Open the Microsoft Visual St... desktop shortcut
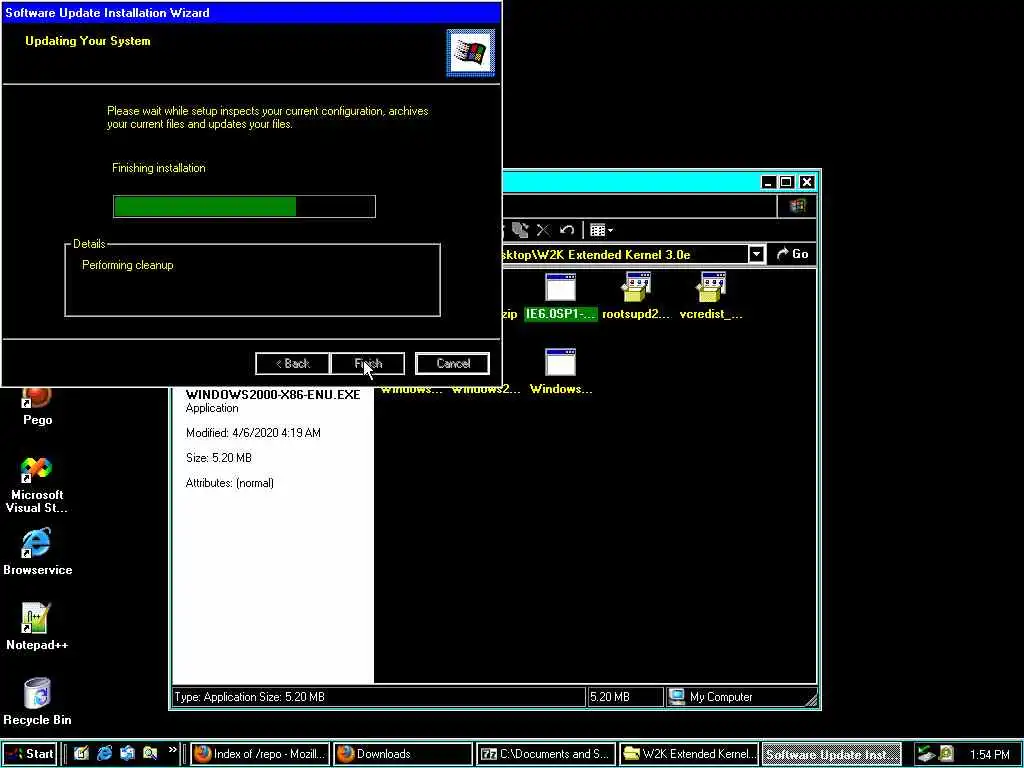The width and height of the screenshot is (1024, 768). [37, 485]
